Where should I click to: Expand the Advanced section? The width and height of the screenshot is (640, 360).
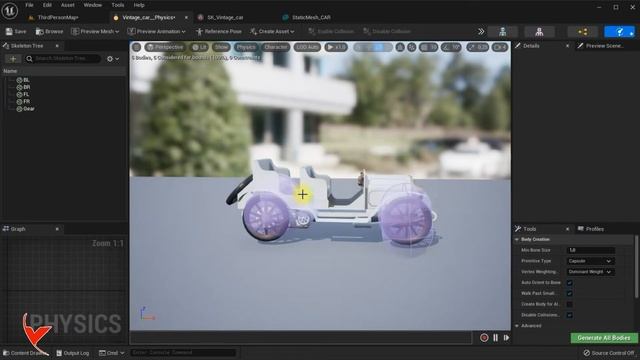pos(517,326)
